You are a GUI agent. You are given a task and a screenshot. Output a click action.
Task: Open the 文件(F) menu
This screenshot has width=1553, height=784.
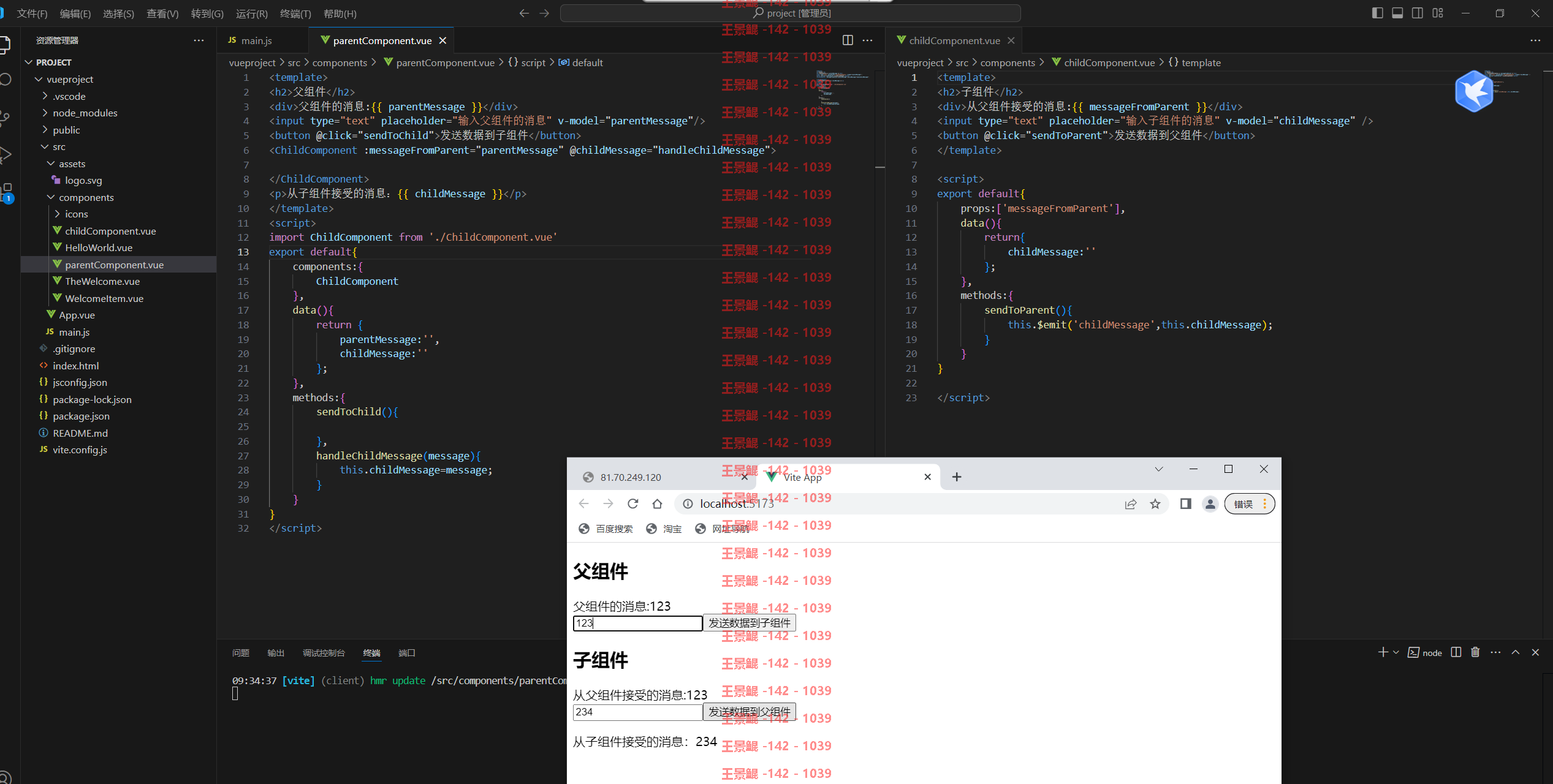[32, 13]
